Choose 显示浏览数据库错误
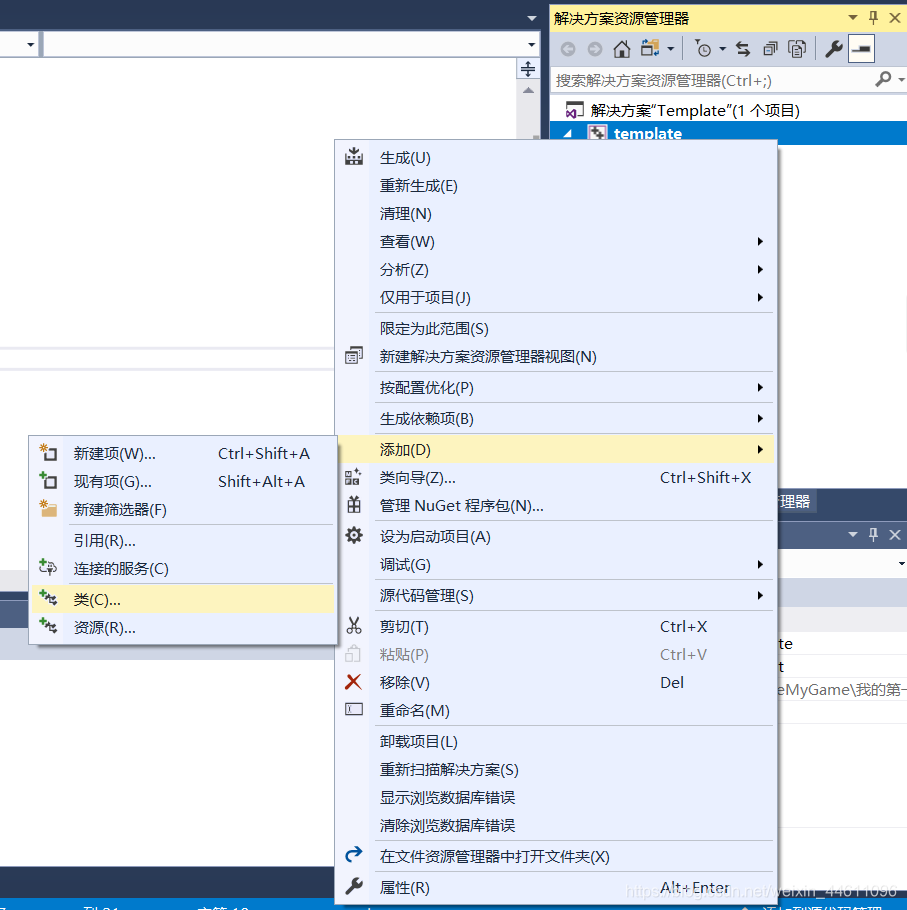The image size is (907, 910). (x=555, y=797)
